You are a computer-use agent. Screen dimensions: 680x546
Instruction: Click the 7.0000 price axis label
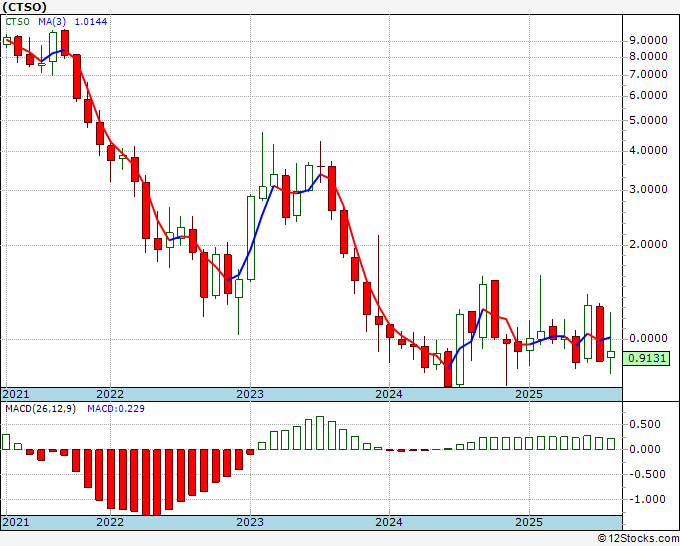coord(648,75)
